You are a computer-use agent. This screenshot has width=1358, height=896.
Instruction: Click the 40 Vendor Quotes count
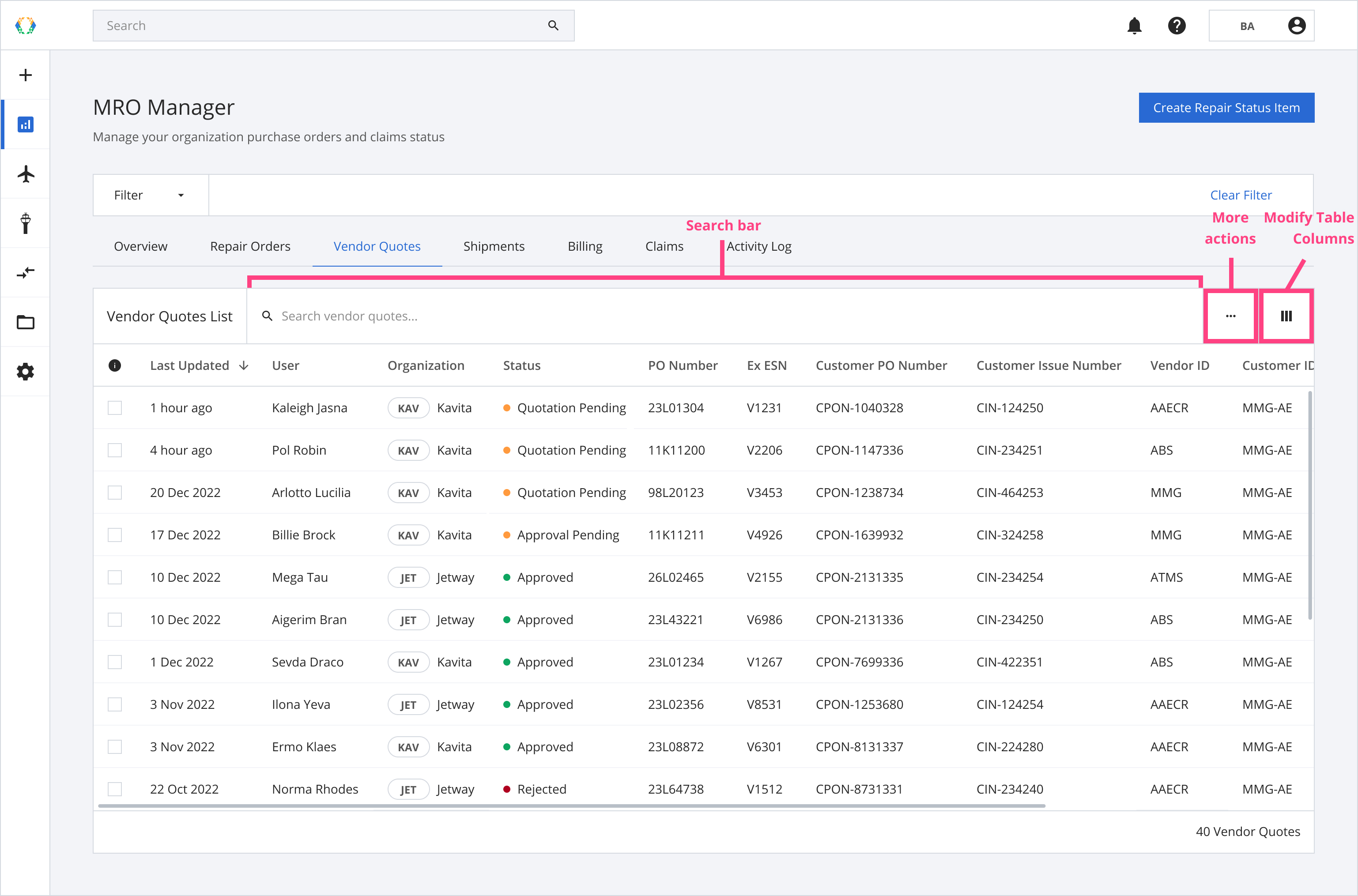click(1248, 832)
